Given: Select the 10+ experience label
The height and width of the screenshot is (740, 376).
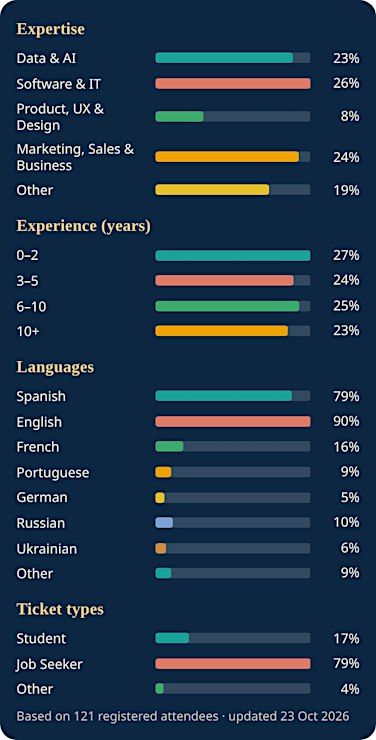Looking at the screenshot, I should tap(28, 332).
